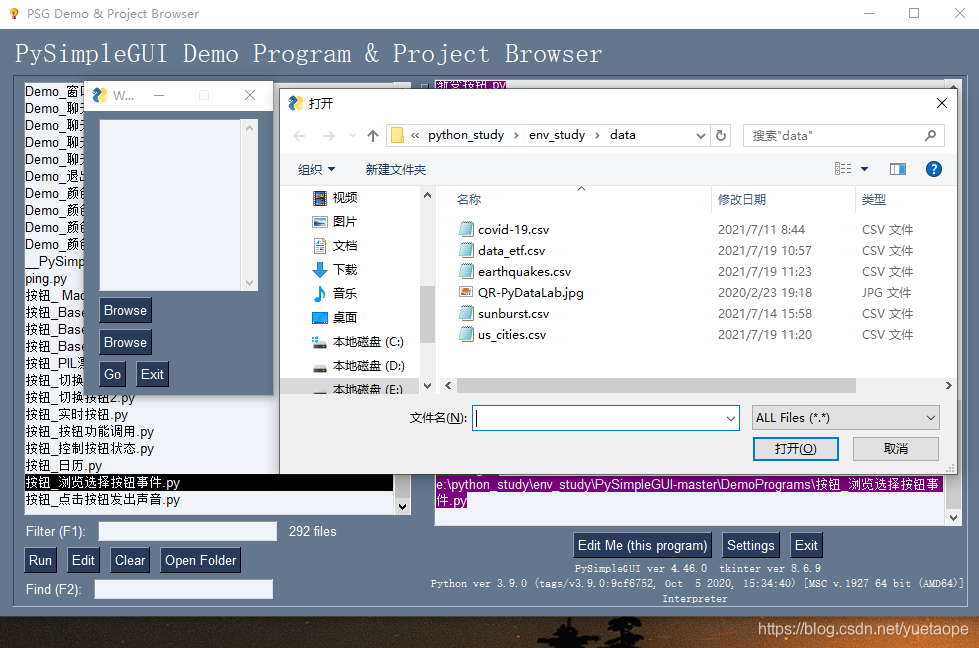Click the Open Folder button

[x=200, y=560]
